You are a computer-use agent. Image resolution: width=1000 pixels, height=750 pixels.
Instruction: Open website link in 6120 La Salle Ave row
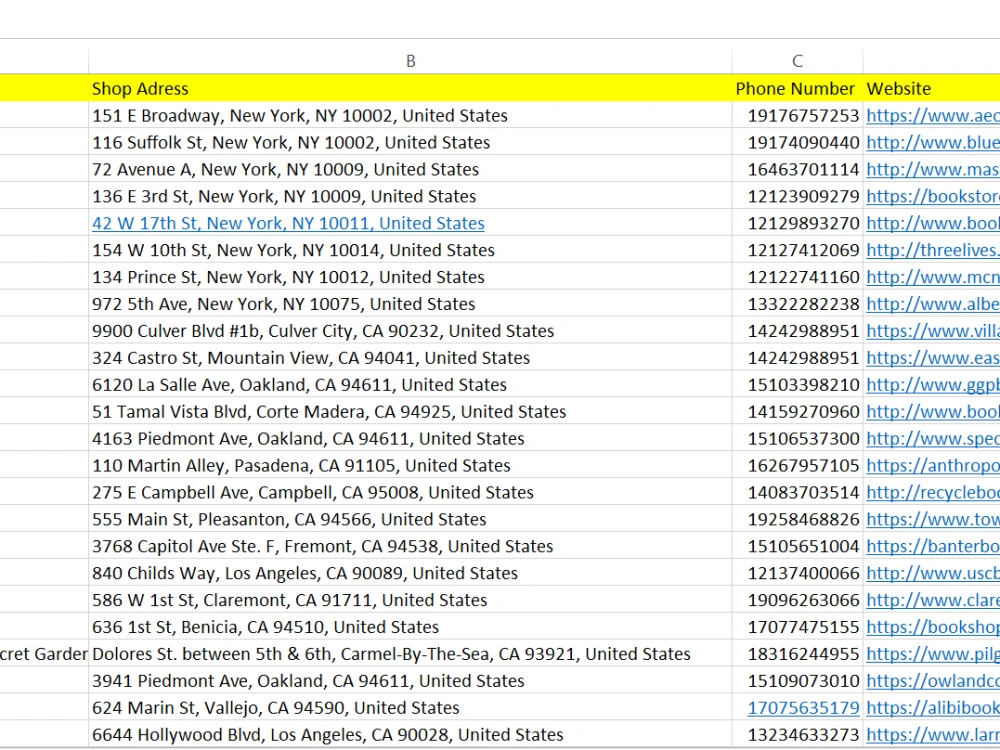[932, 385]
